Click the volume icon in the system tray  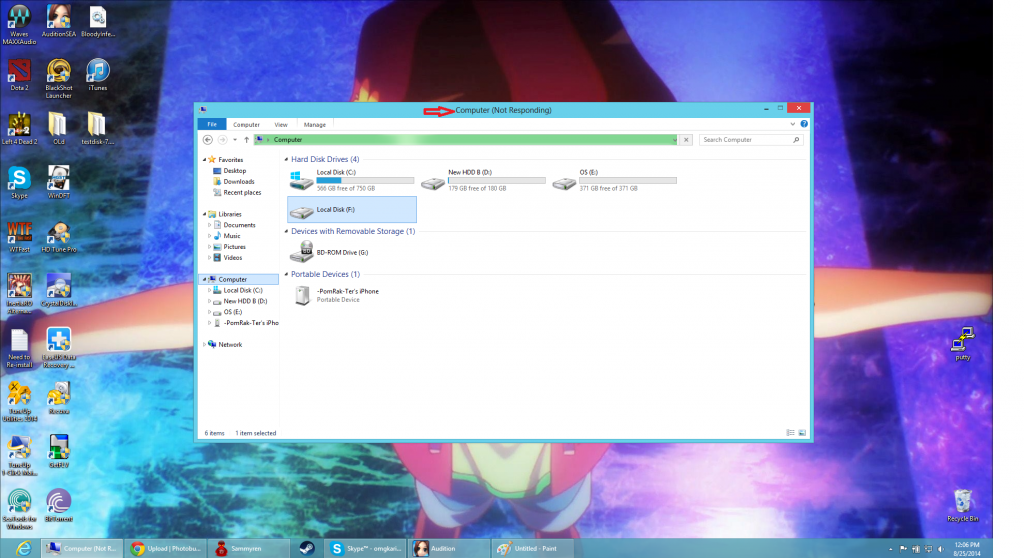(941, 549)
